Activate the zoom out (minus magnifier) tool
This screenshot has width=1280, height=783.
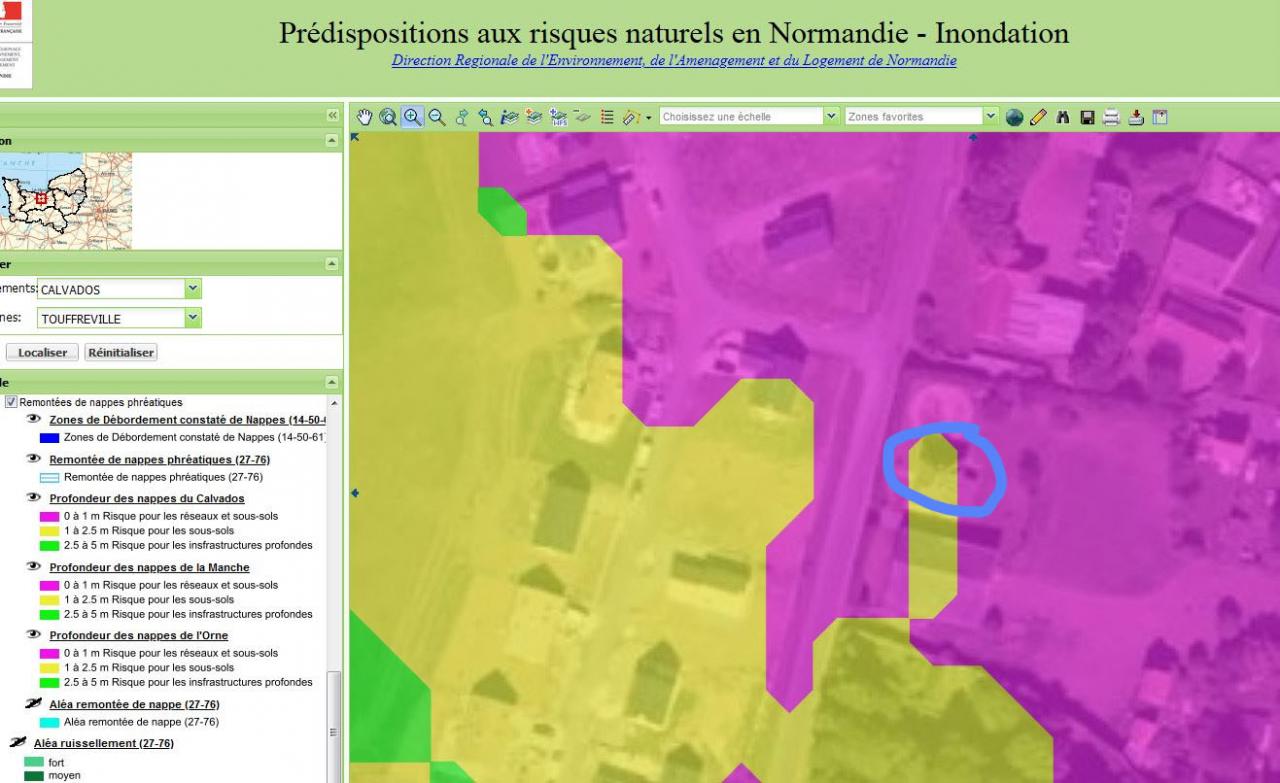(x=437, y=117)
